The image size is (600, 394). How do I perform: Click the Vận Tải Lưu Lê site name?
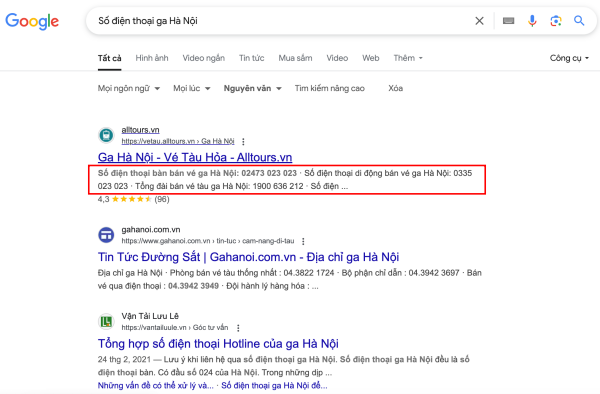click(150, 316)
